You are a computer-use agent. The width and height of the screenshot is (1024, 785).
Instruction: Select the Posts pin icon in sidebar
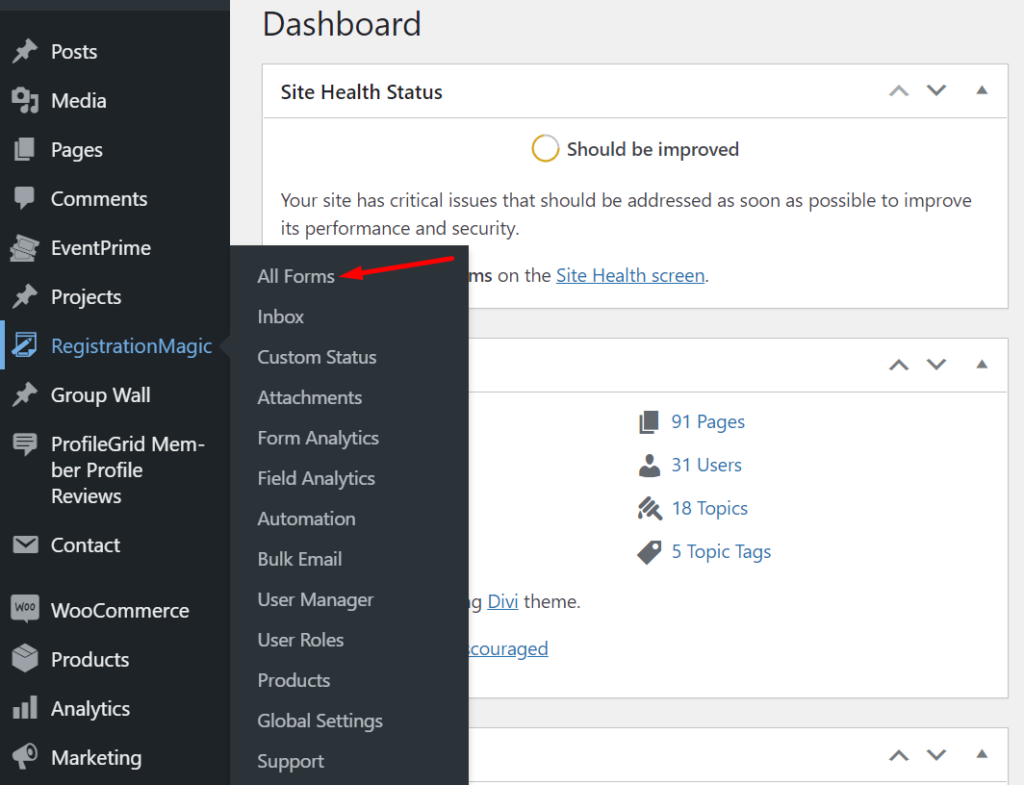point(25,51)
